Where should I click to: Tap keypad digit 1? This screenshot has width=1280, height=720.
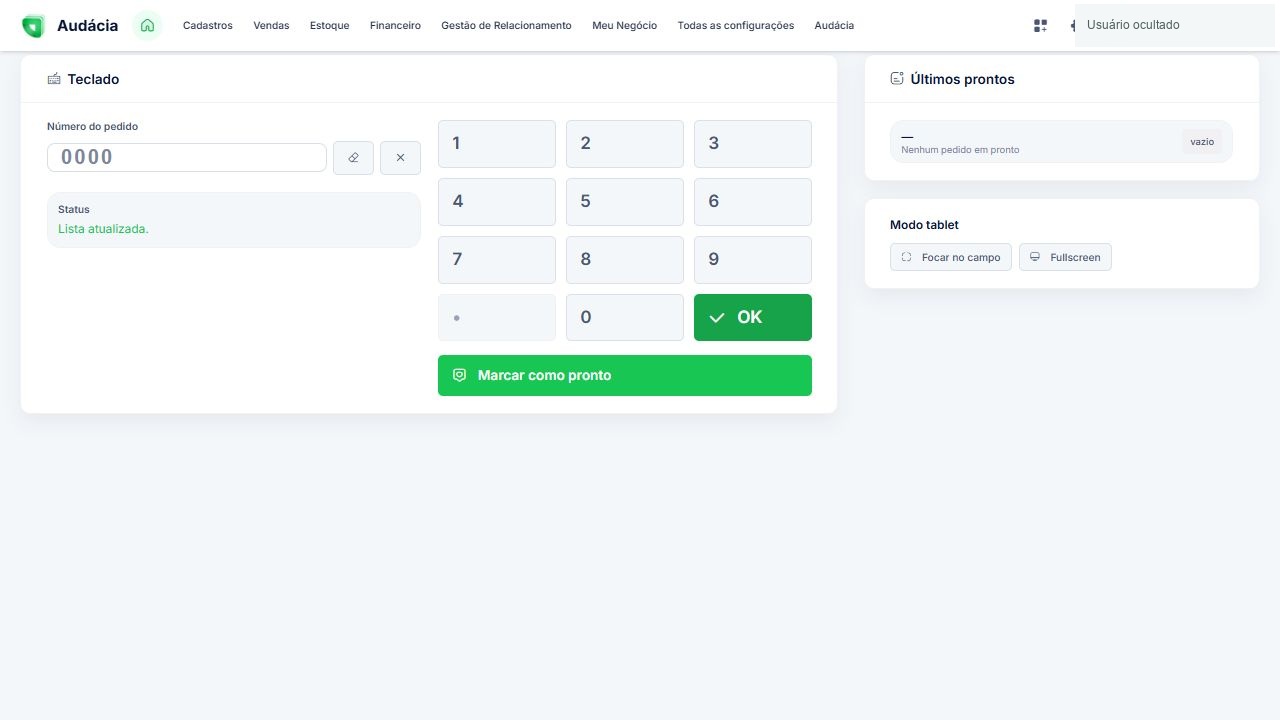[x=497, y=144]
